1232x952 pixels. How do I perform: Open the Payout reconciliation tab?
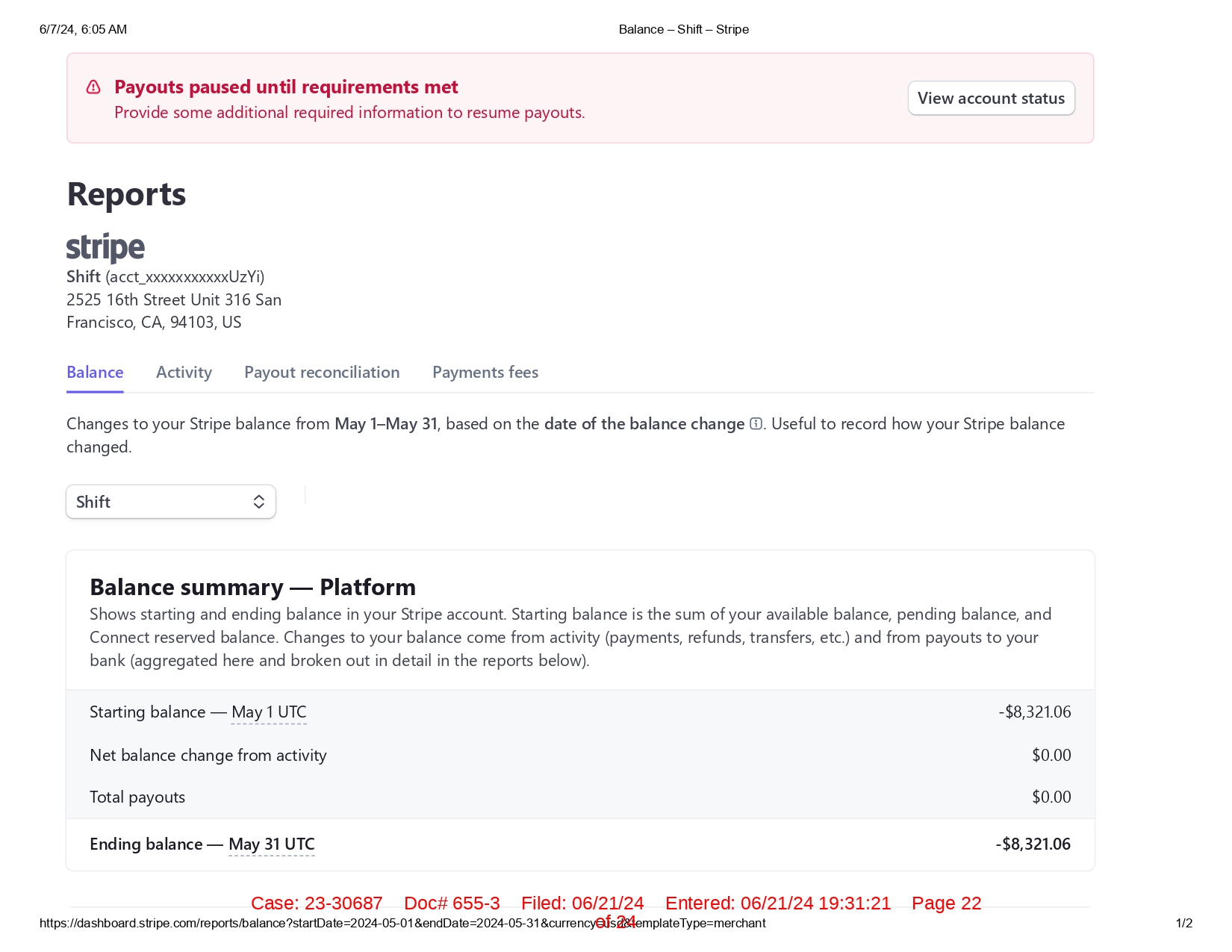(x=322, y=373)
